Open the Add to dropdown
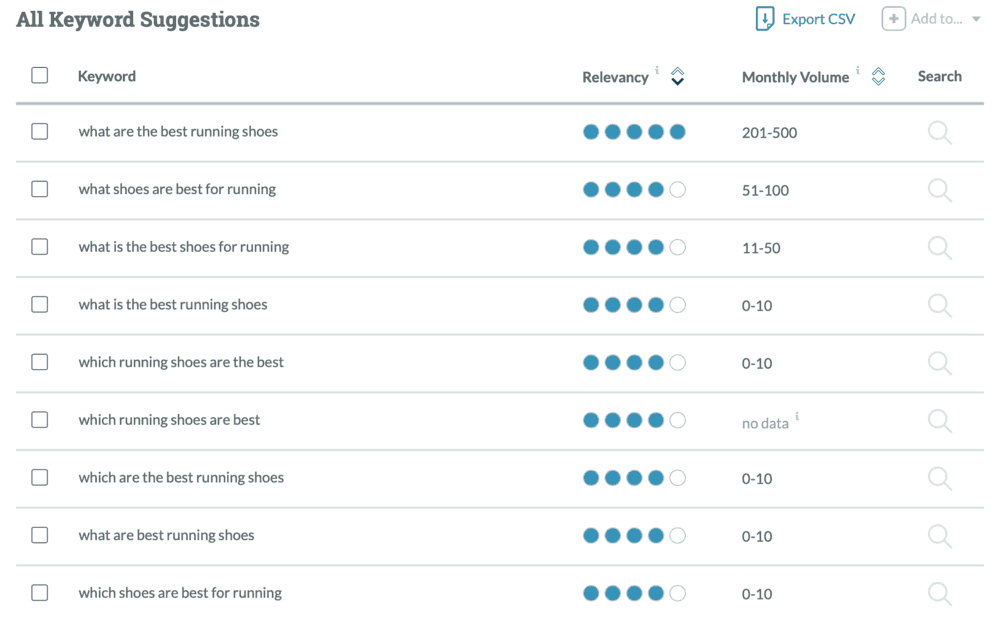 click(x=932, y=18)
